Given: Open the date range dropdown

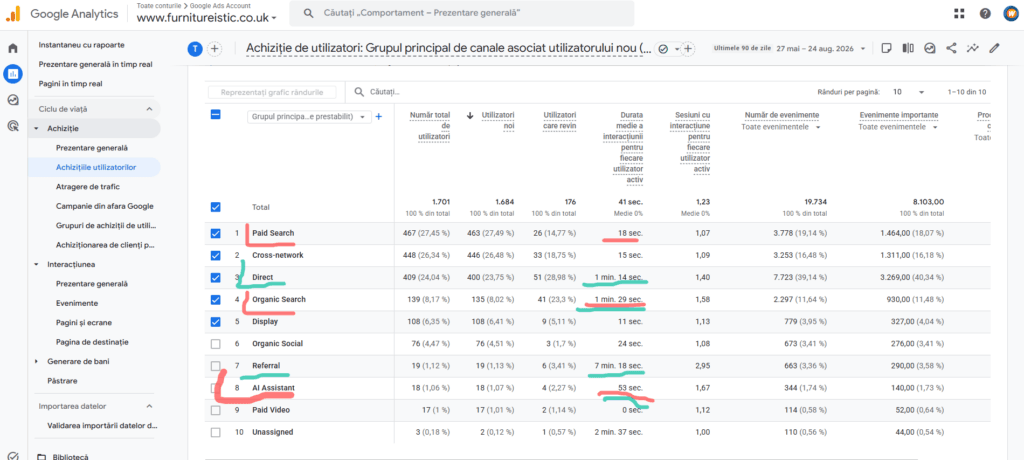Looking at the screenshot, I should [x=822, y=49].
